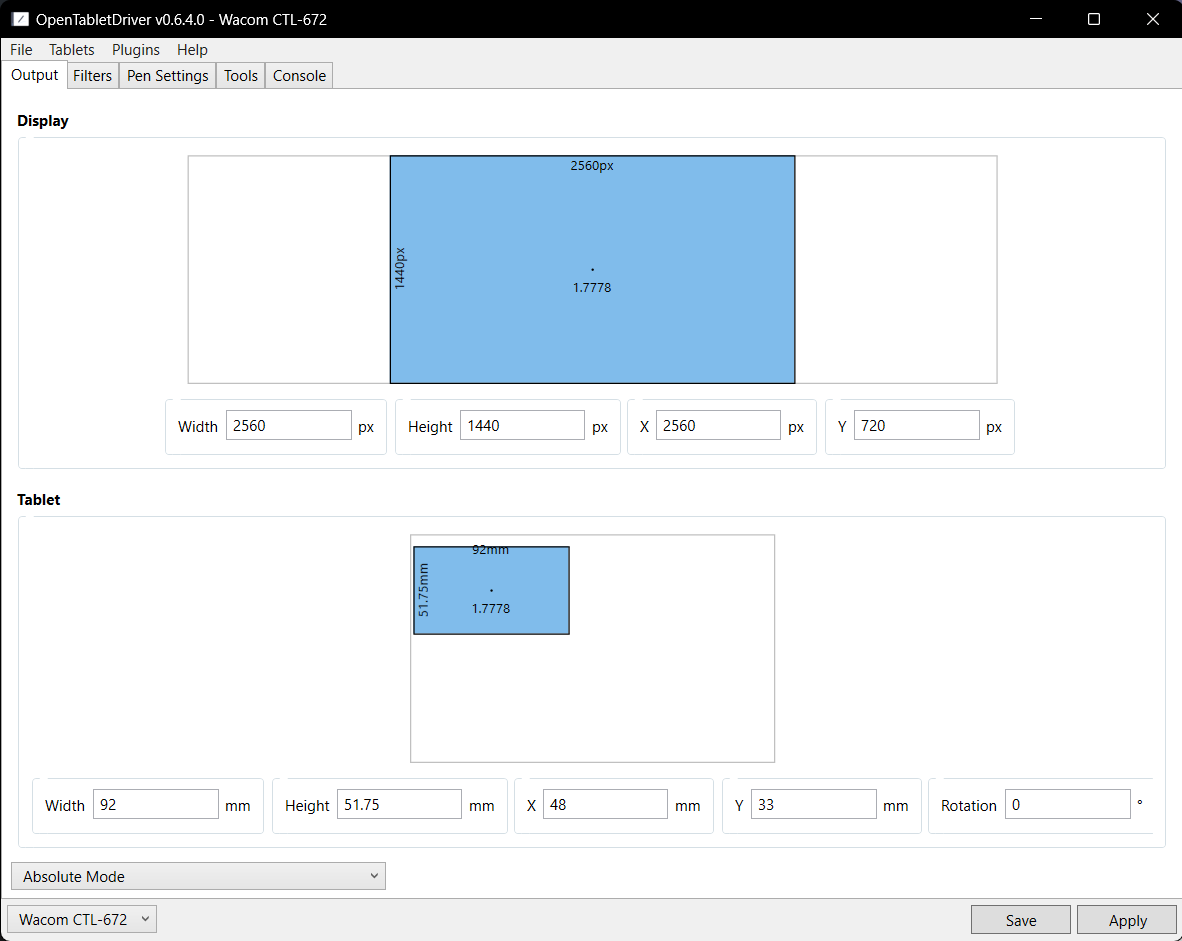Open the Tablets menu
The height and width of the screenshot is (941, 1182).
(72, 50)
